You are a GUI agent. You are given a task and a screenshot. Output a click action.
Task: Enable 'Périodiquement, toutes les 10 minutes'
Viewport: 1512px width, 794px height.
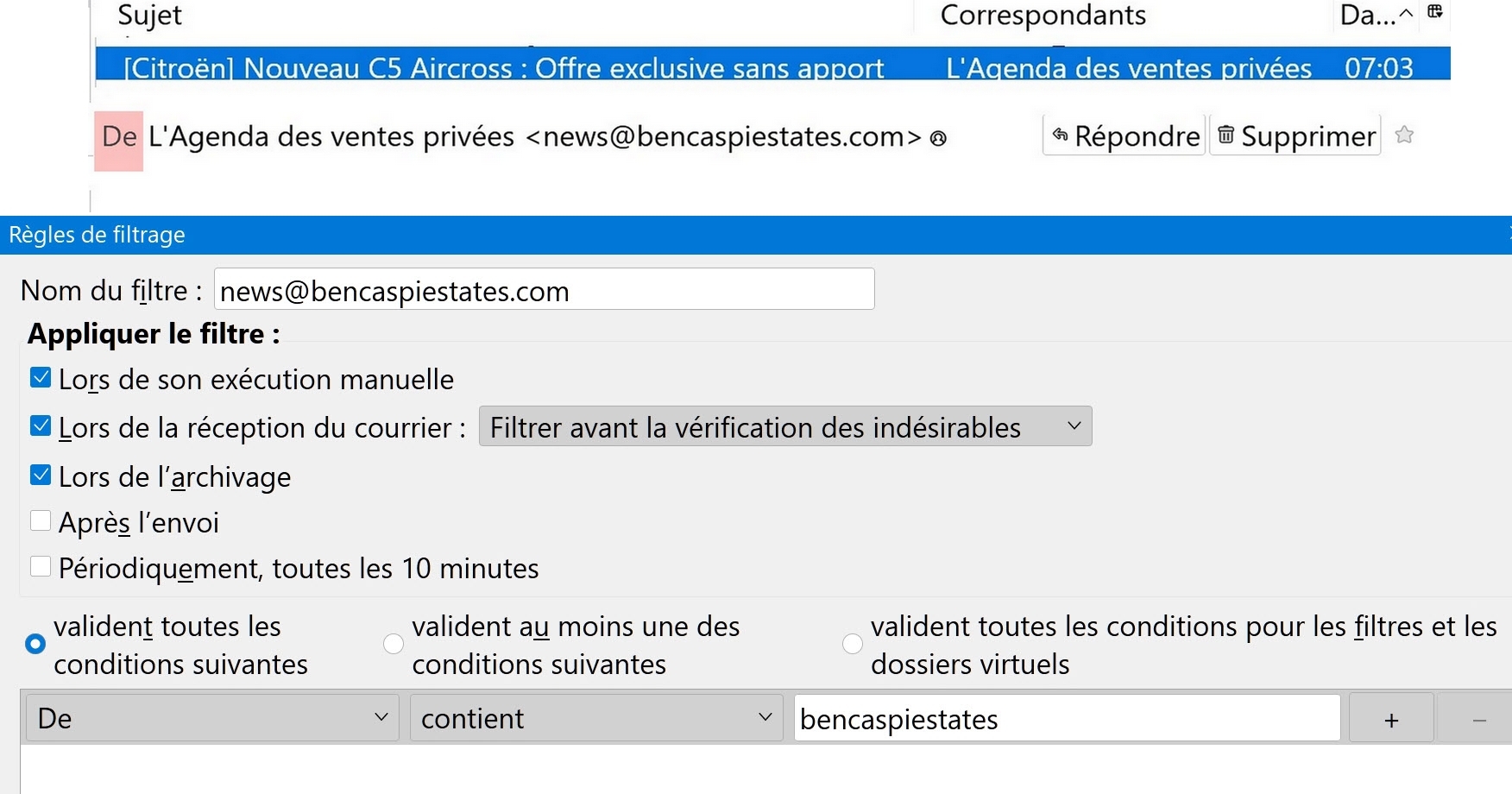click(x=41, y=567)
